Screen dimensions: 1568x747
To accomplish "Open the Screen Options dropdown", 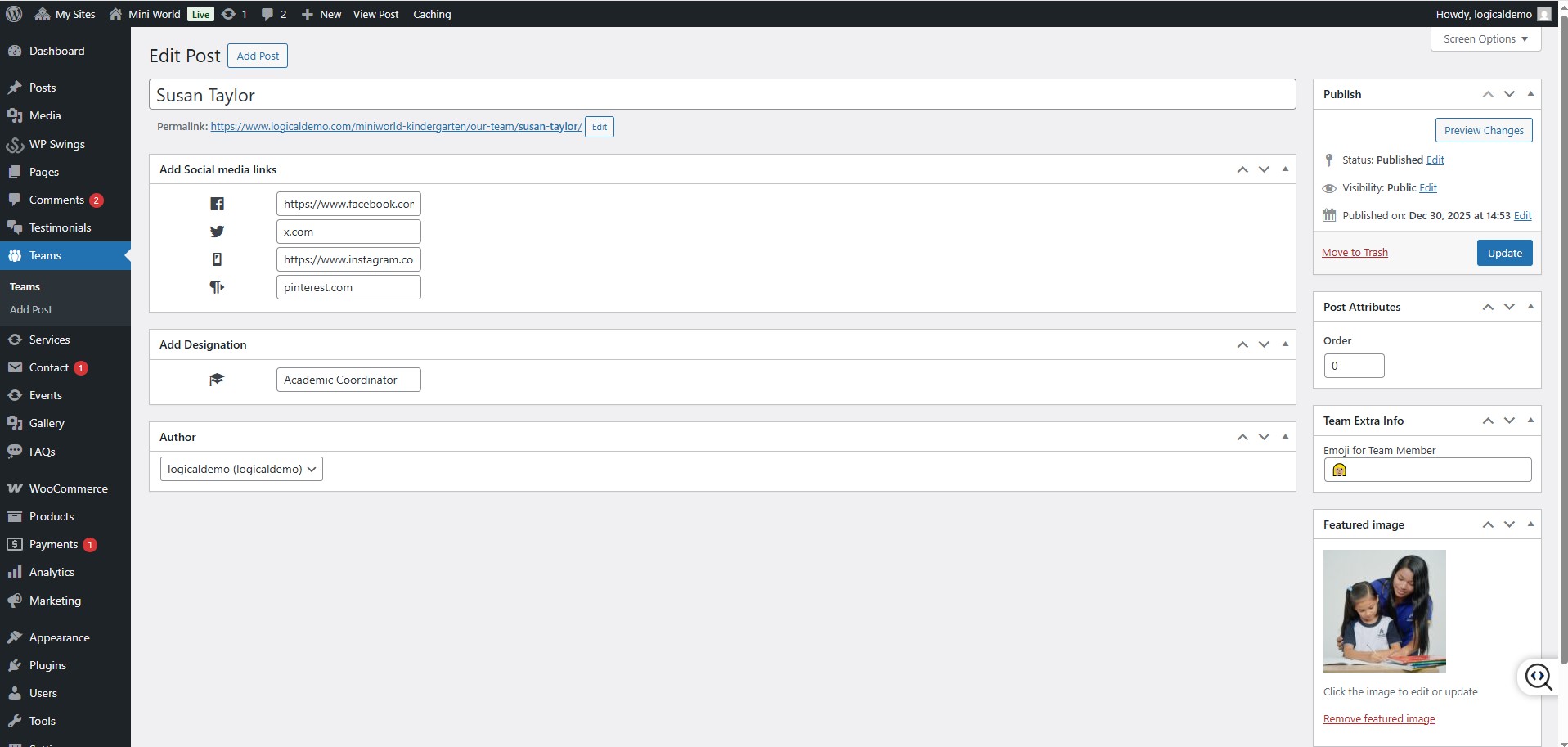I will click(x=1485, y=39).
